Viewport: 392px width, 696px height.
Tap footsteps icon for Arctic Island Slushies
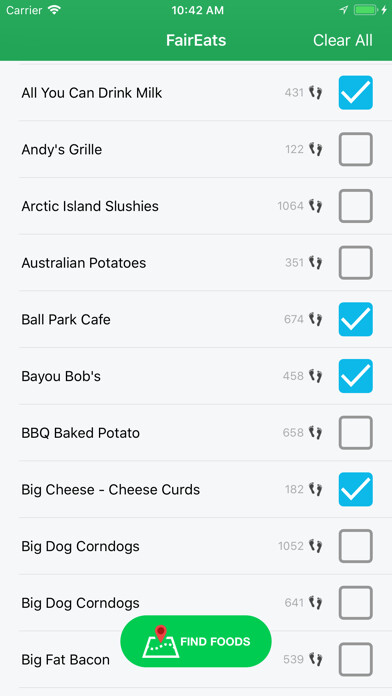(316, 206)
